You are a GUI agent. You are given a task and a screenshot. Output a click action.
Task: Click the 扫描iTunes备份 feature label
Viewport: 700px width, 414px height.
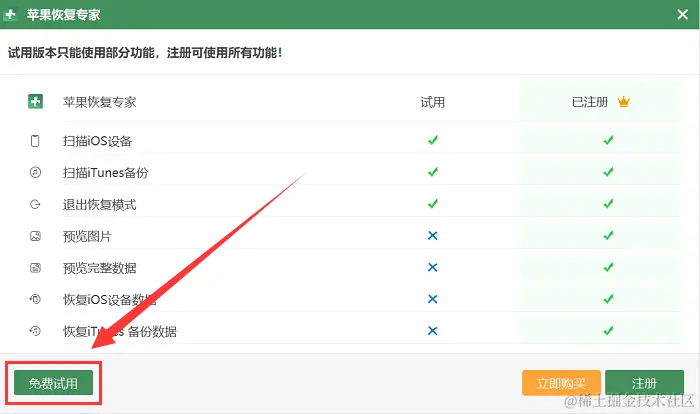pos(105,173)
